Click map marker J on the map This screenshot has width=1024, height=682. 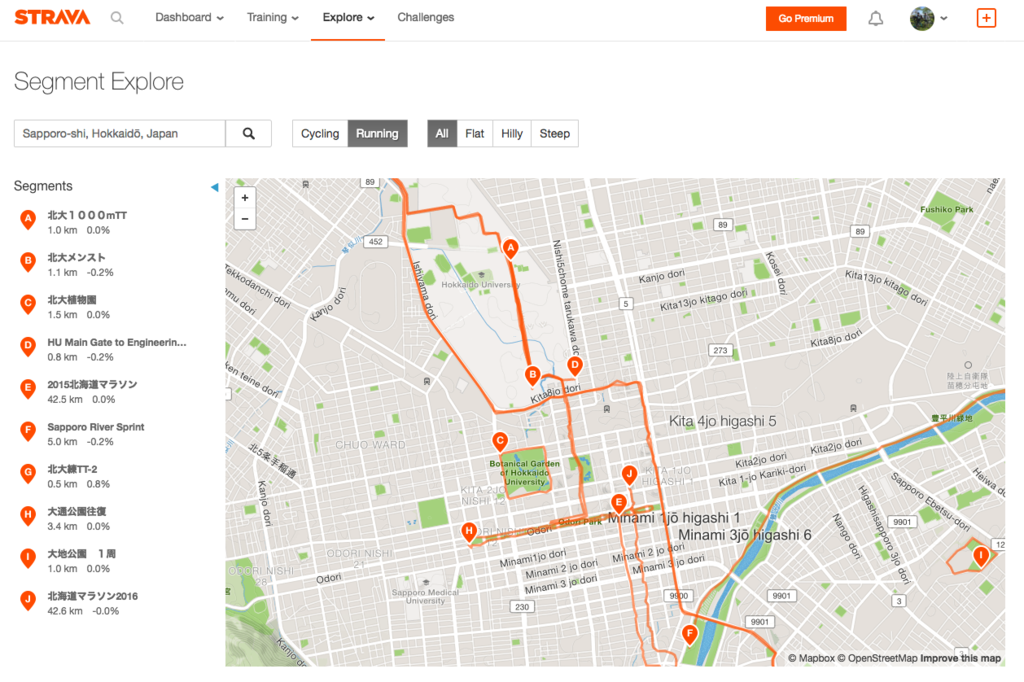pos(630,474)
